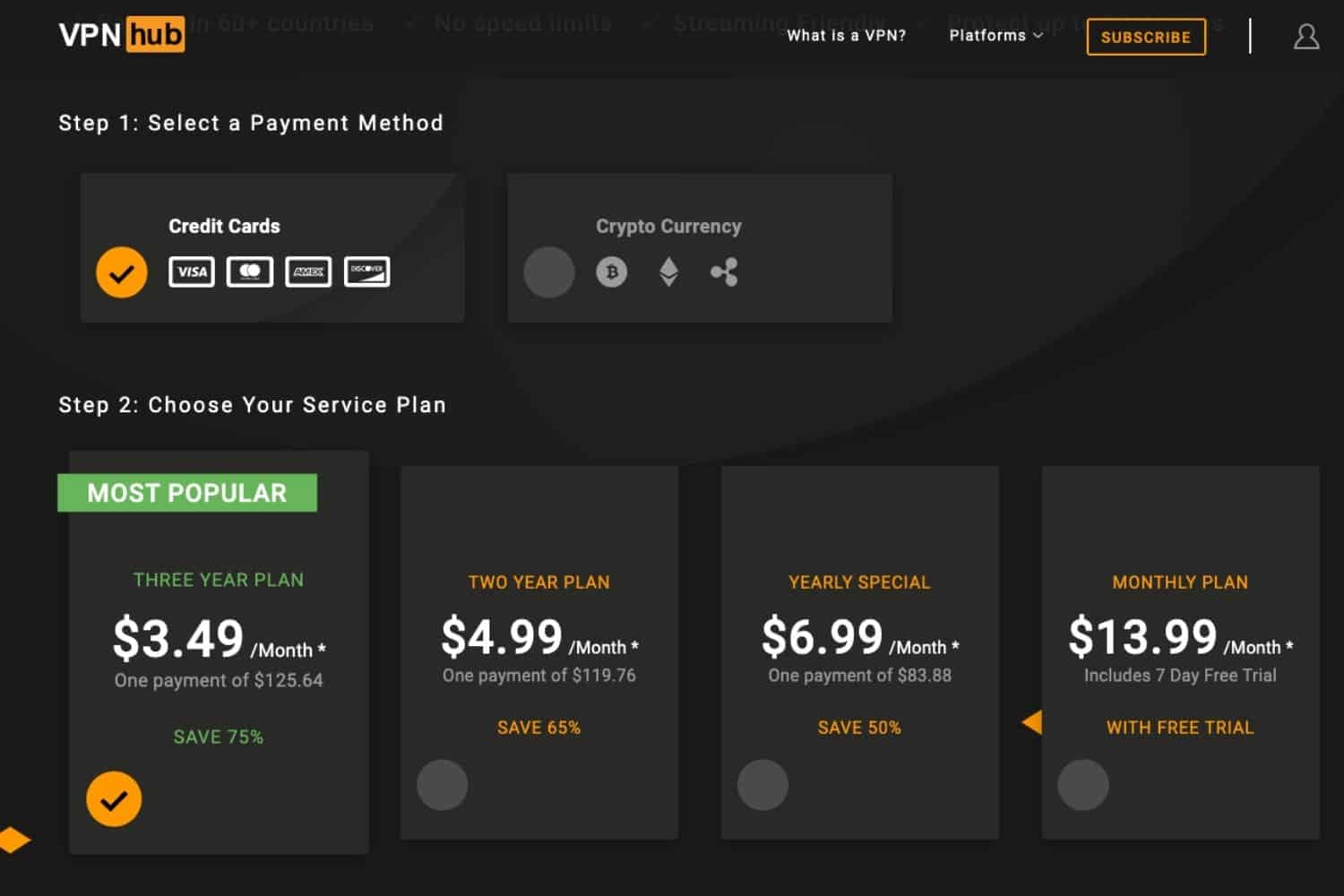
Task: Click the Mastercard icon
Action: pyautogui.click(x=250, y=271)
